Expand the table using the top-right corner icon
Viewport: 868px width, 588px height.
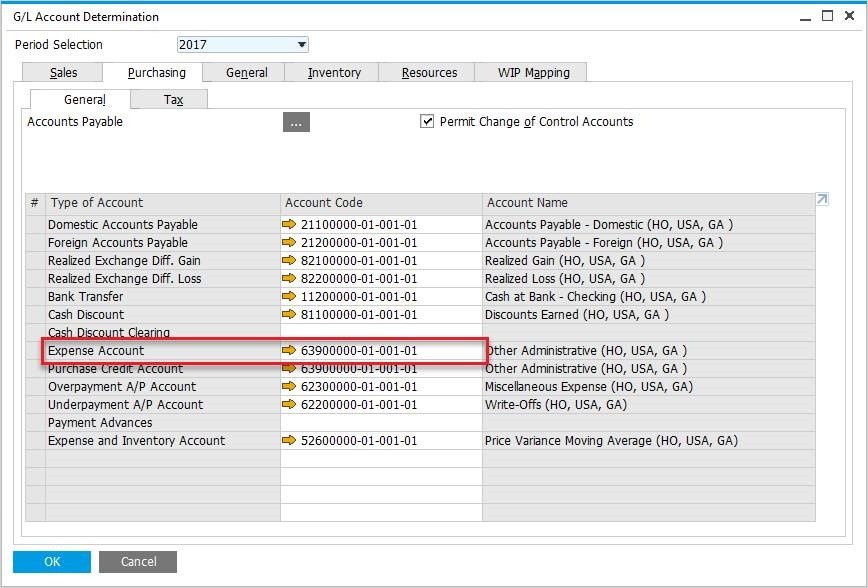pyautogui.click(x=822, y=200)
